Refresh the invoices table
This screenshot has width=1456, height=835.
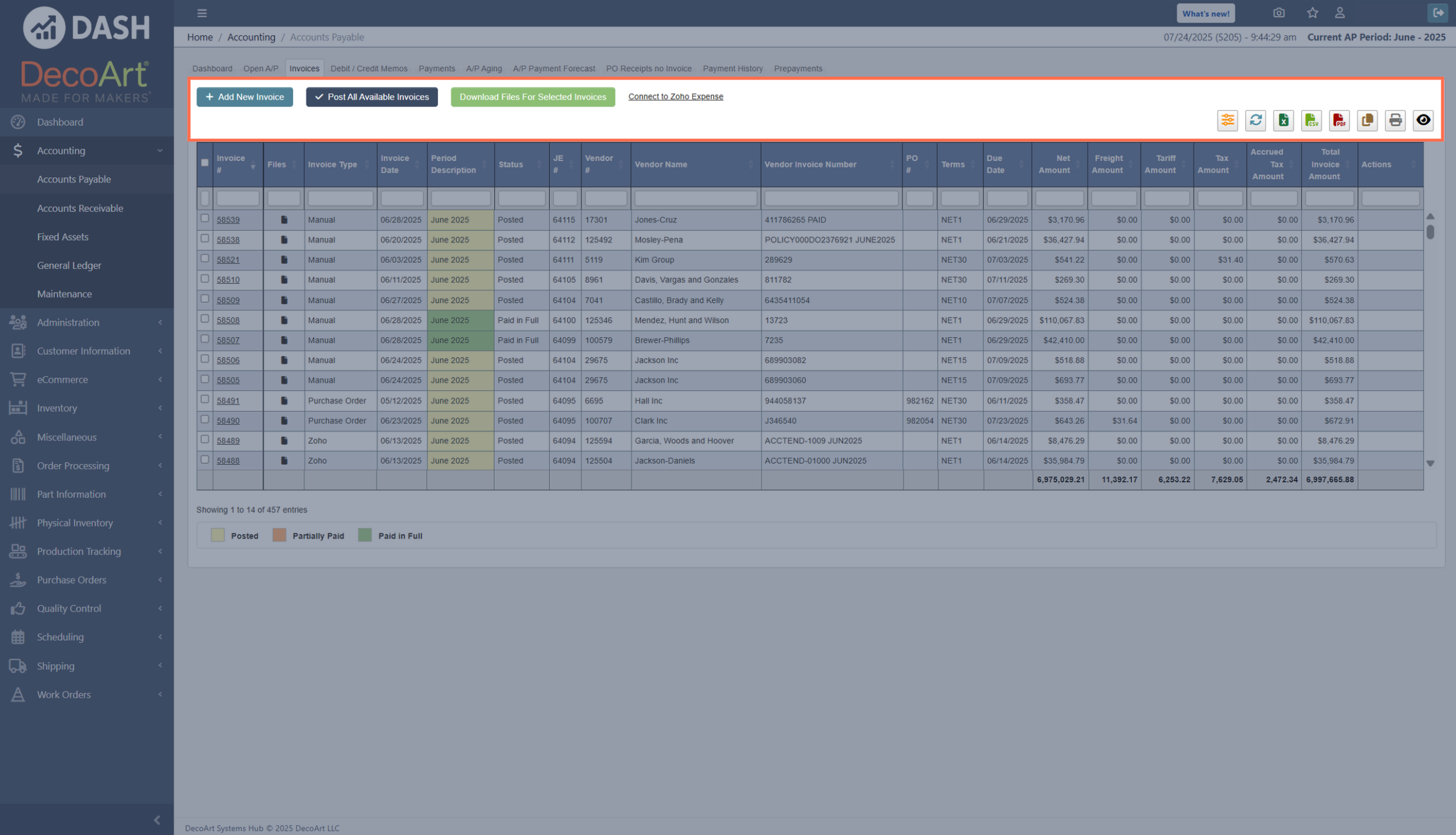1256,120
